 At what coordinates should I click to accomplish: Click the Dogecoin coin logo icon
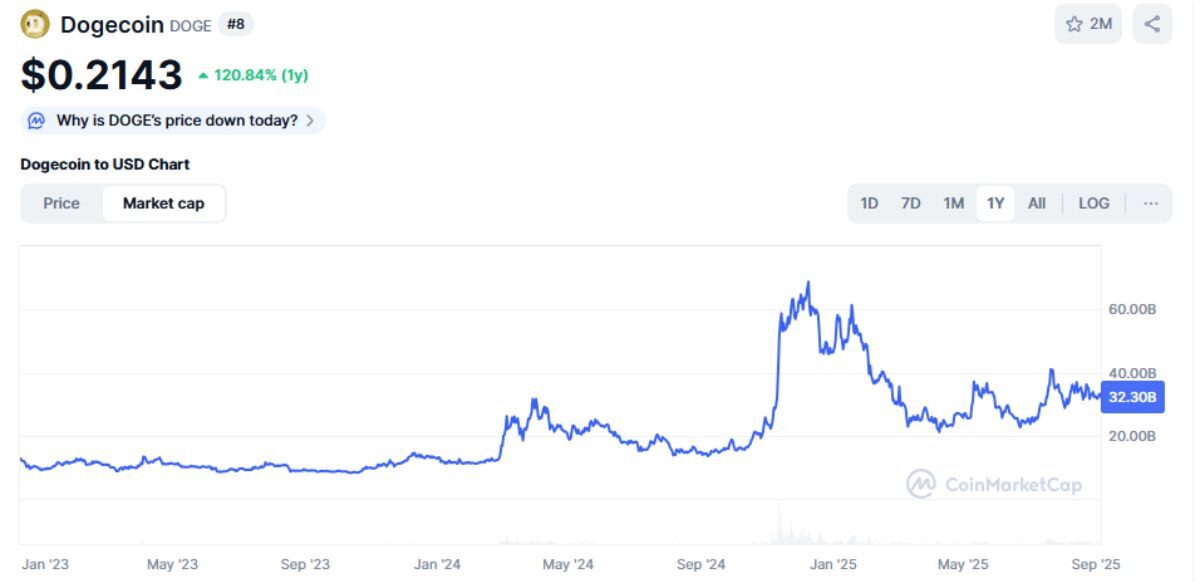[x=36, y=24]
